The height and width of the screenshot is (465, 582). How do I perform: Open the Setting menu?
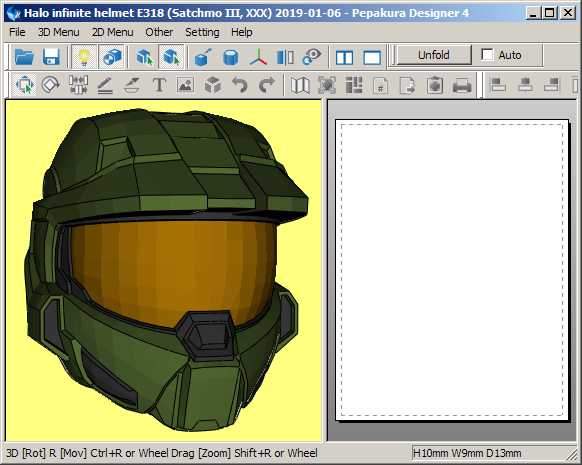[202, 32]
